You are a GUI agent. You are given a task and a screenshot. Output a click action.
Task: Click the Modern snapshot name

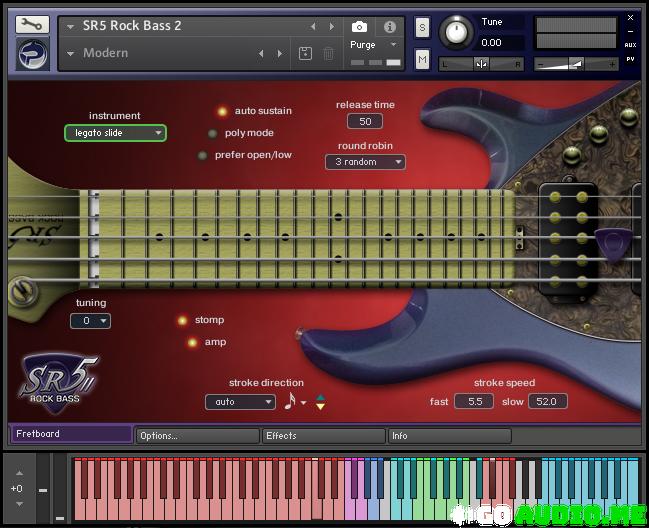(105, 53)
